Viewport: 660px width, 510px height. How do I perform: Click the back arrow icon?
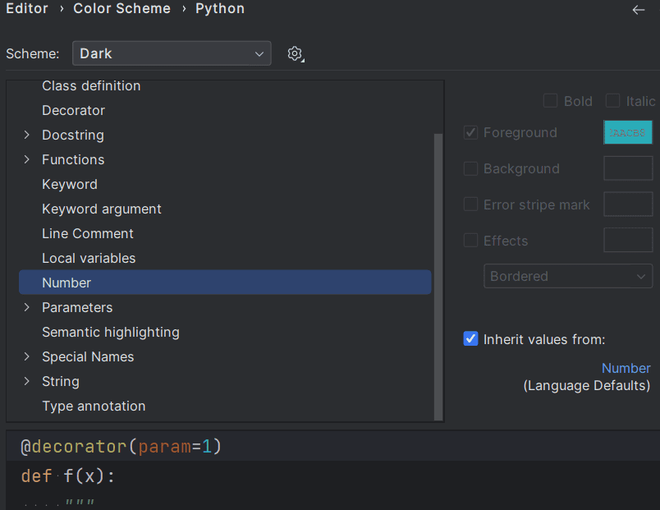[639, 9]
